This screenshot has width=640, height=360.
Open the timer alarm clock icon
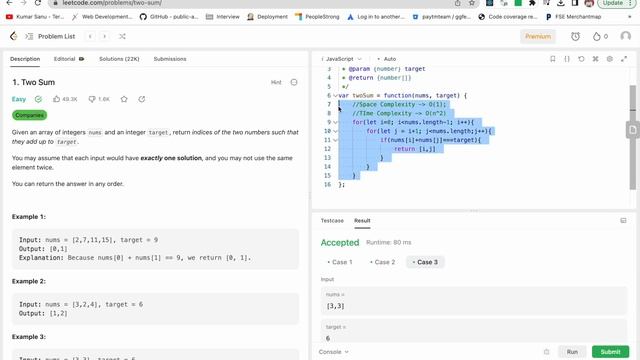pos(576,36)
